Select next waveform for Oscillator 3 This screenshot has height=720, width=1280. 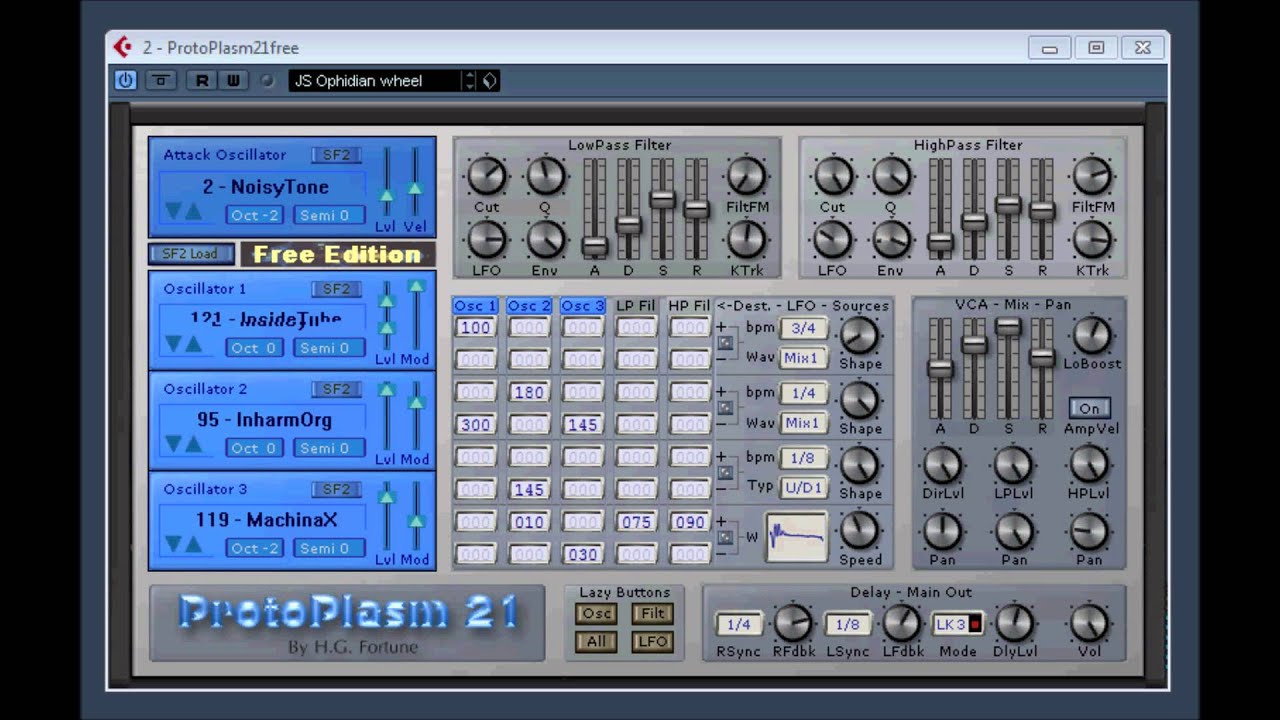tap(193, 544)
